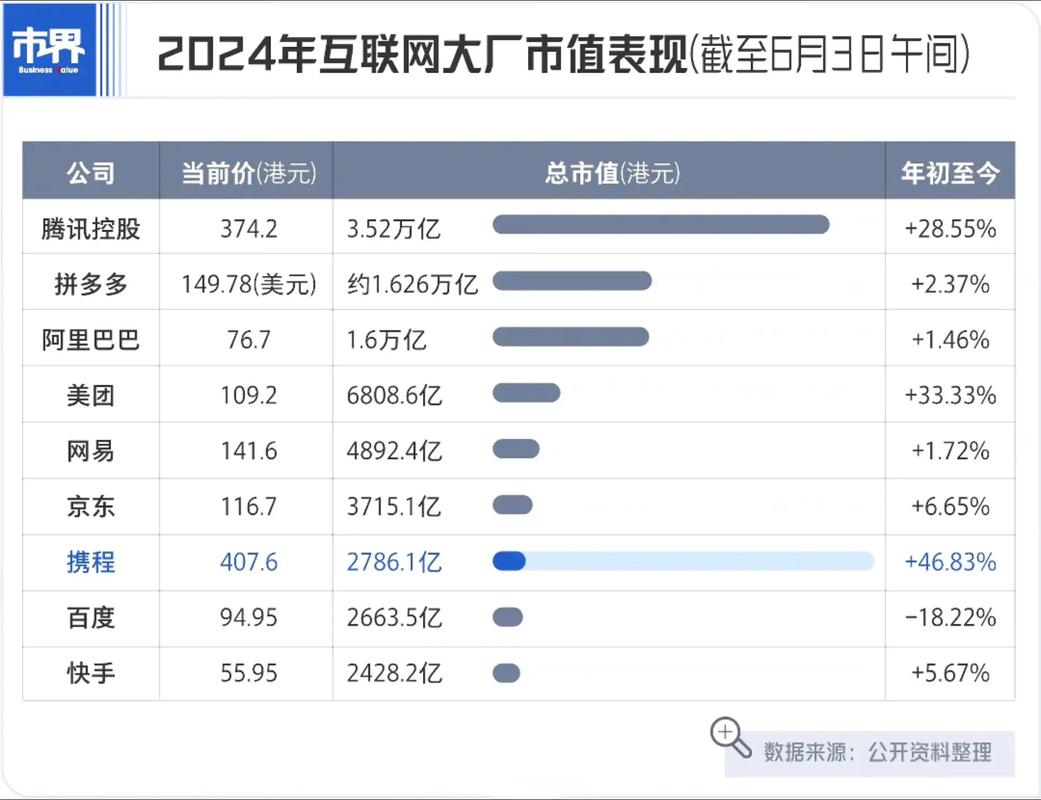The image size is (1041, 800).
Task: Click the 数据来源：公开资料整理 source label
Action: [x=877, y=752]
